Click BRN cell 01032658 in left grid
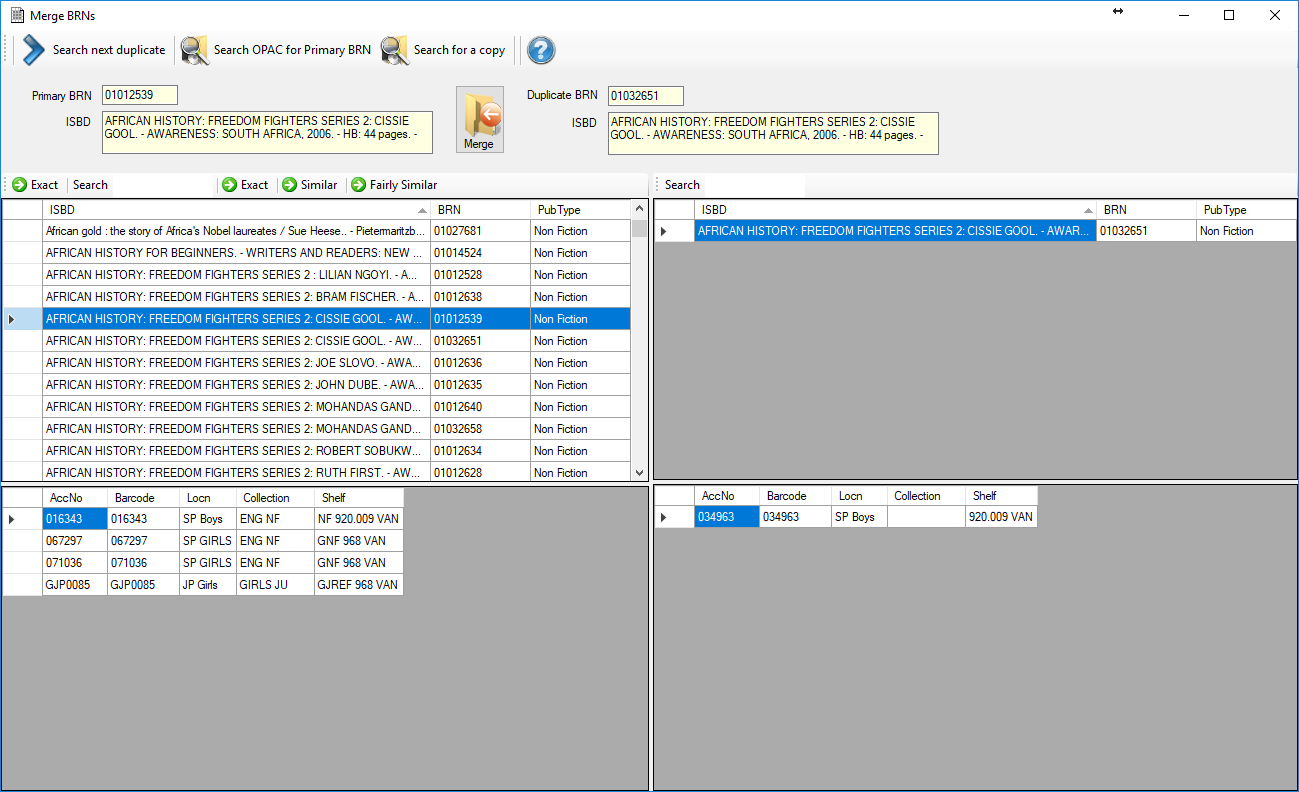This screenshot has height=792, width=1299. pos(480,429)
